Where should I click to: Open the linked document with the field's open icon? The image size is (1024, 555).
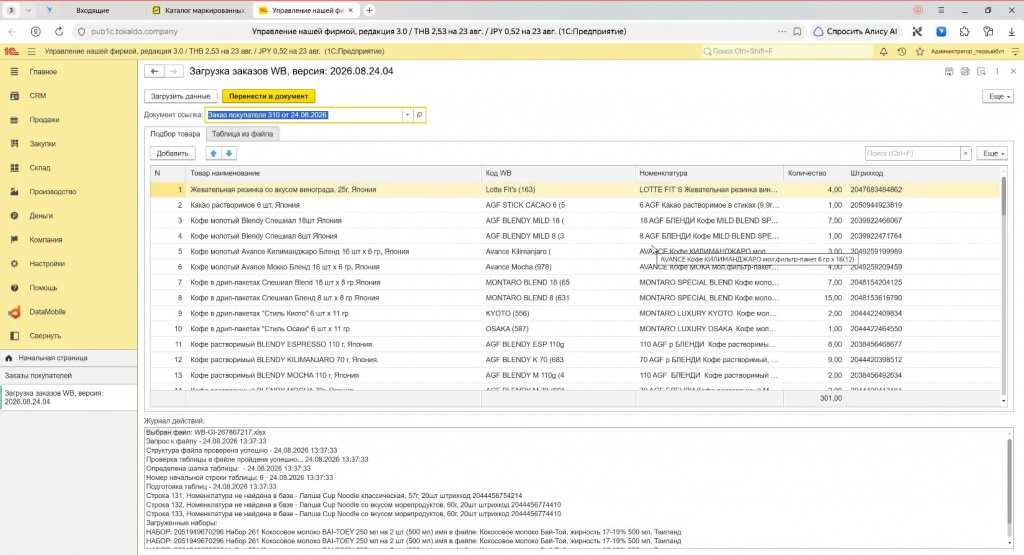point(419,115)
